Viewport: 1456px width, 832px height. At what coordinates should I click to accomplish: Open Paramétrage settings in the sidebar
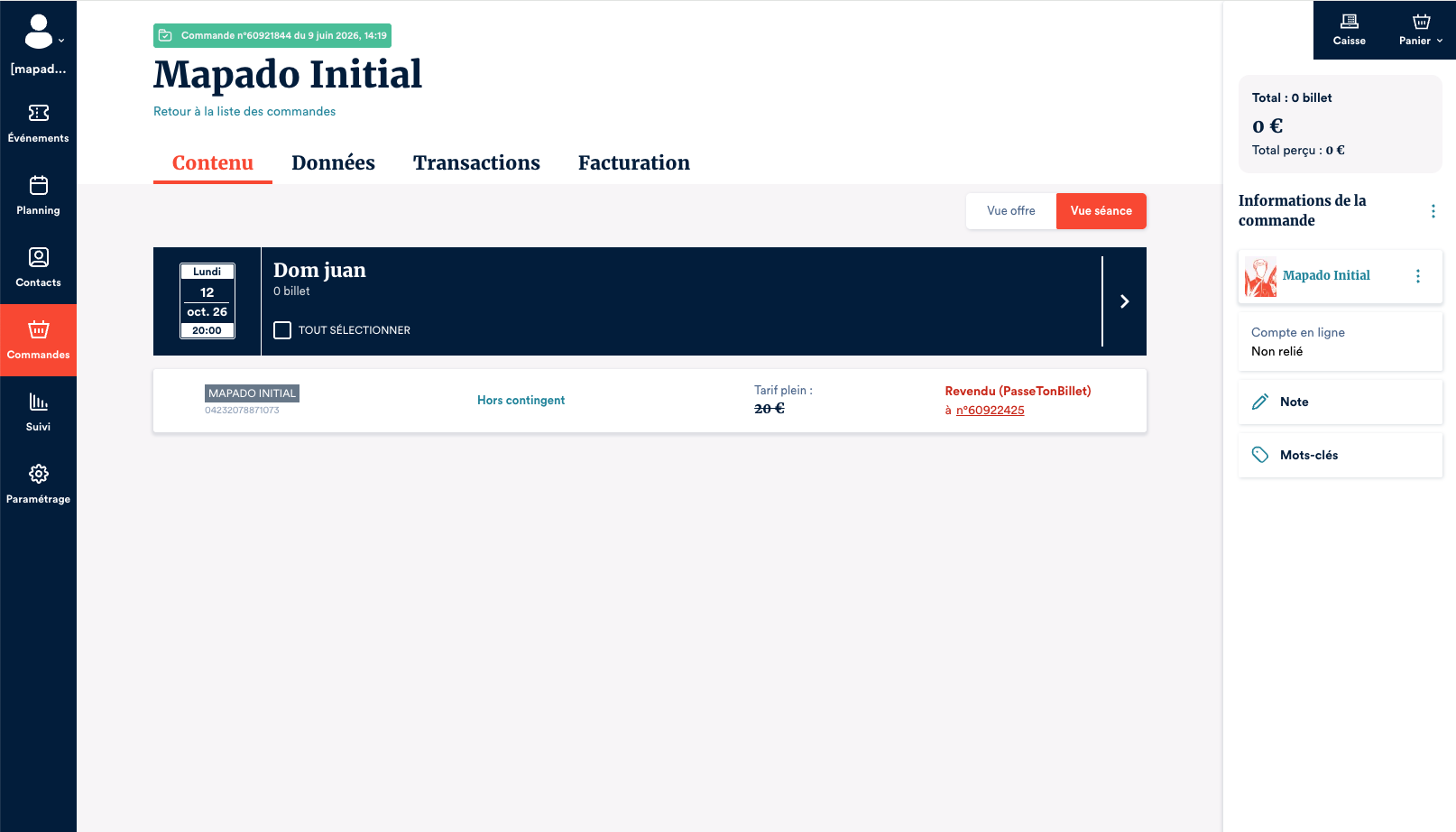[x=38, y=485]
